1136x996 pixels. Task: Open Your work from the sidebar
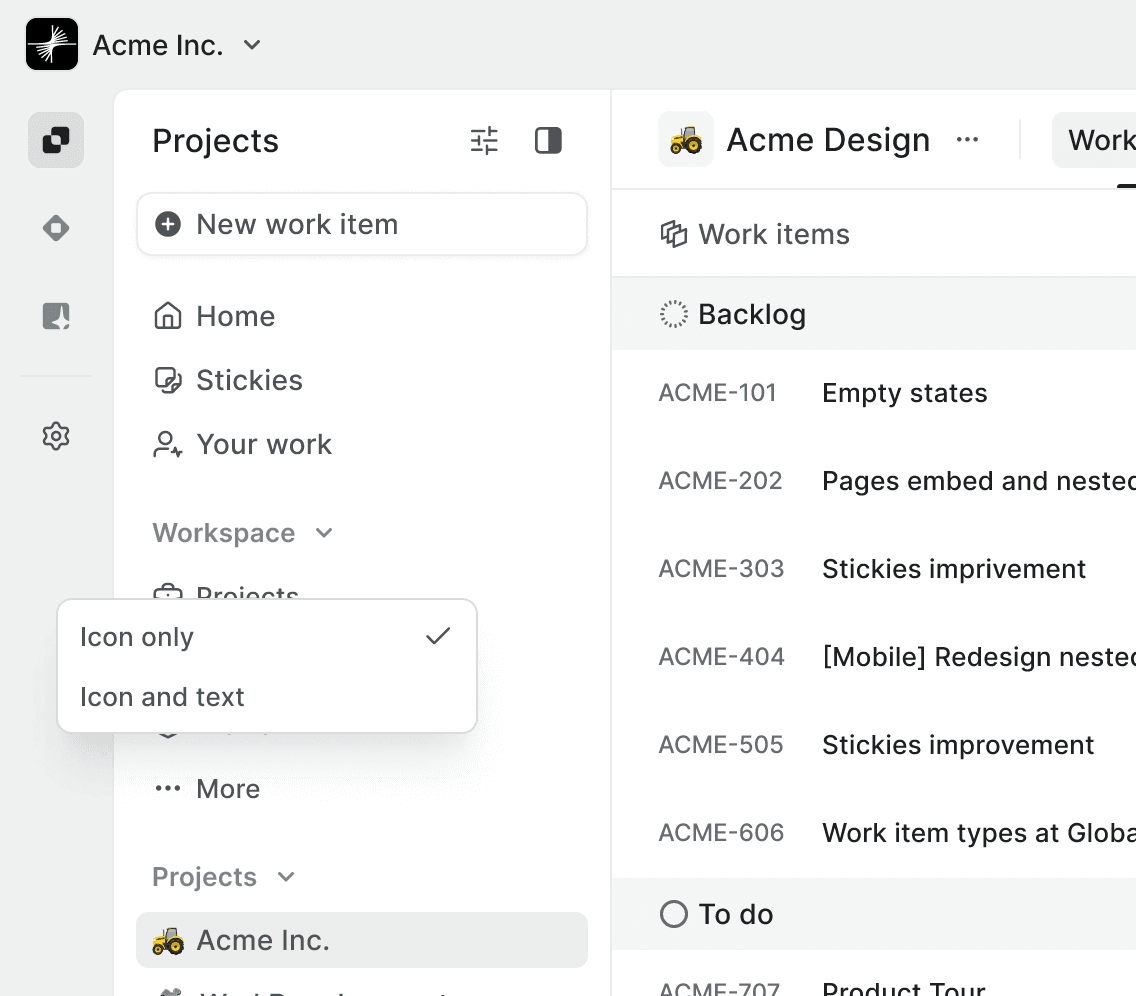point(264,444)
